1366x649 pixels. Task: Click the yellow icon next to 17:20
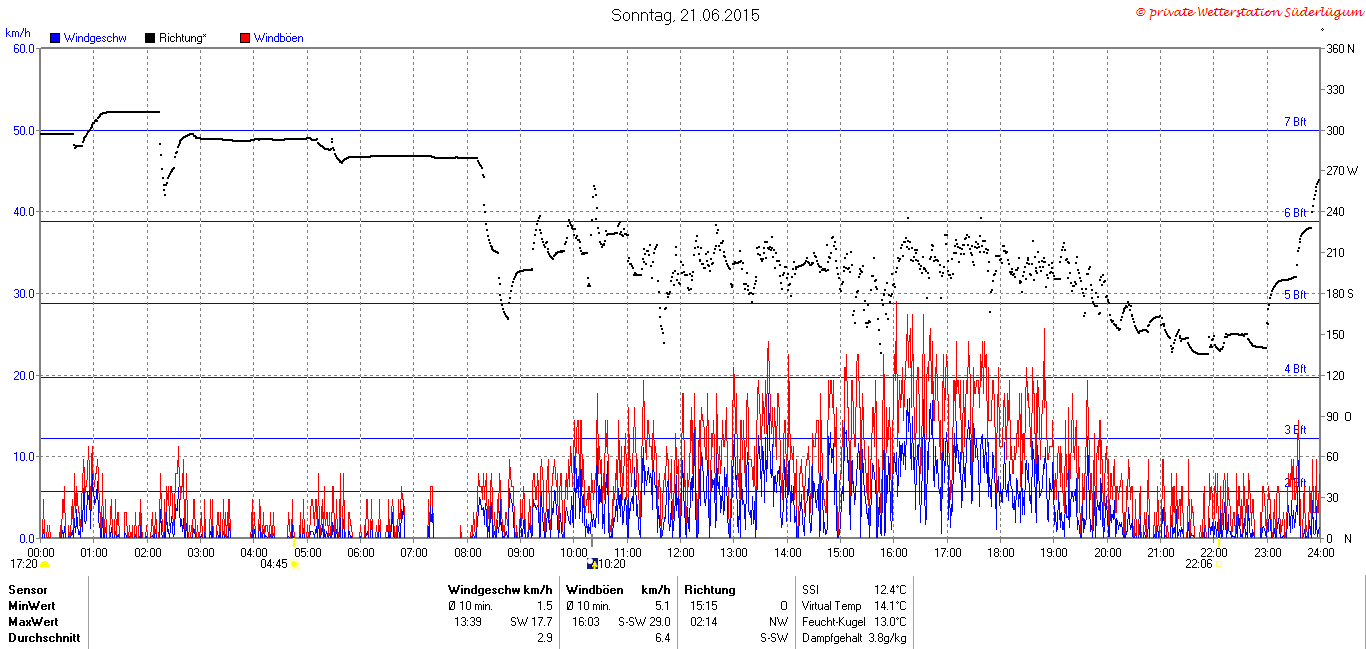click(x=45, y=564)
